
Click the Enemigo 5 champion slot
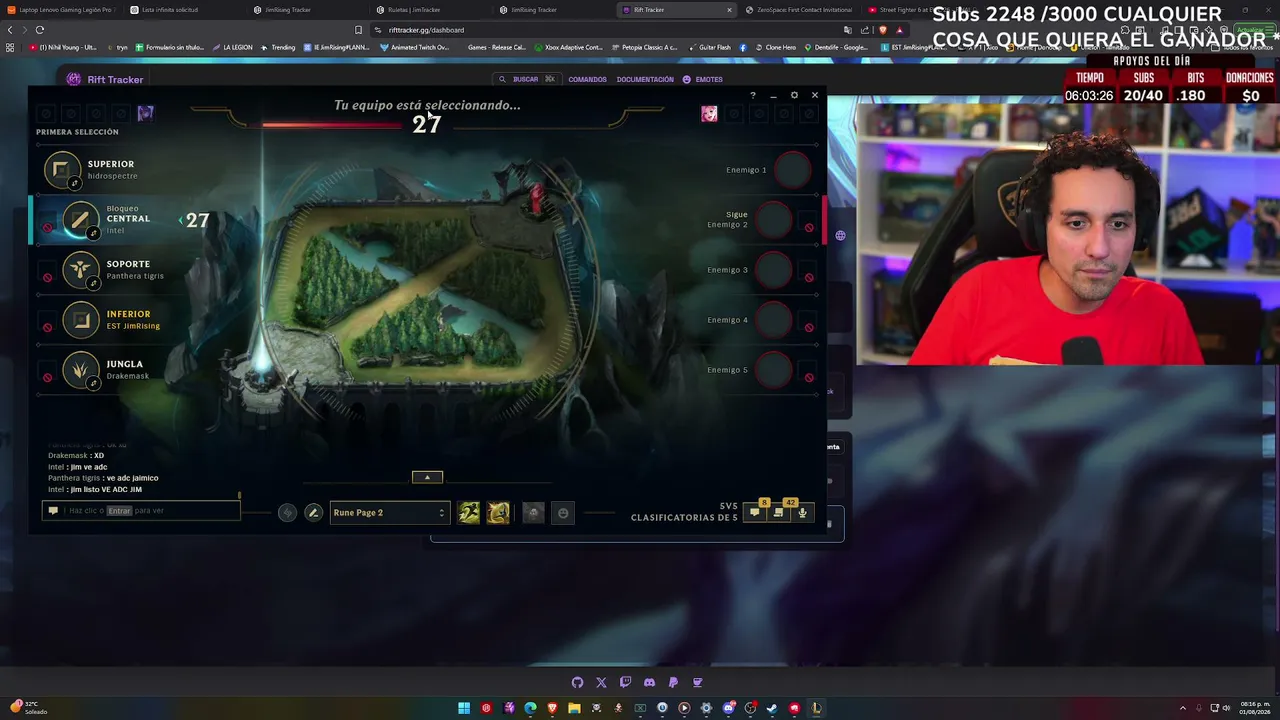[x=774, y=370]
